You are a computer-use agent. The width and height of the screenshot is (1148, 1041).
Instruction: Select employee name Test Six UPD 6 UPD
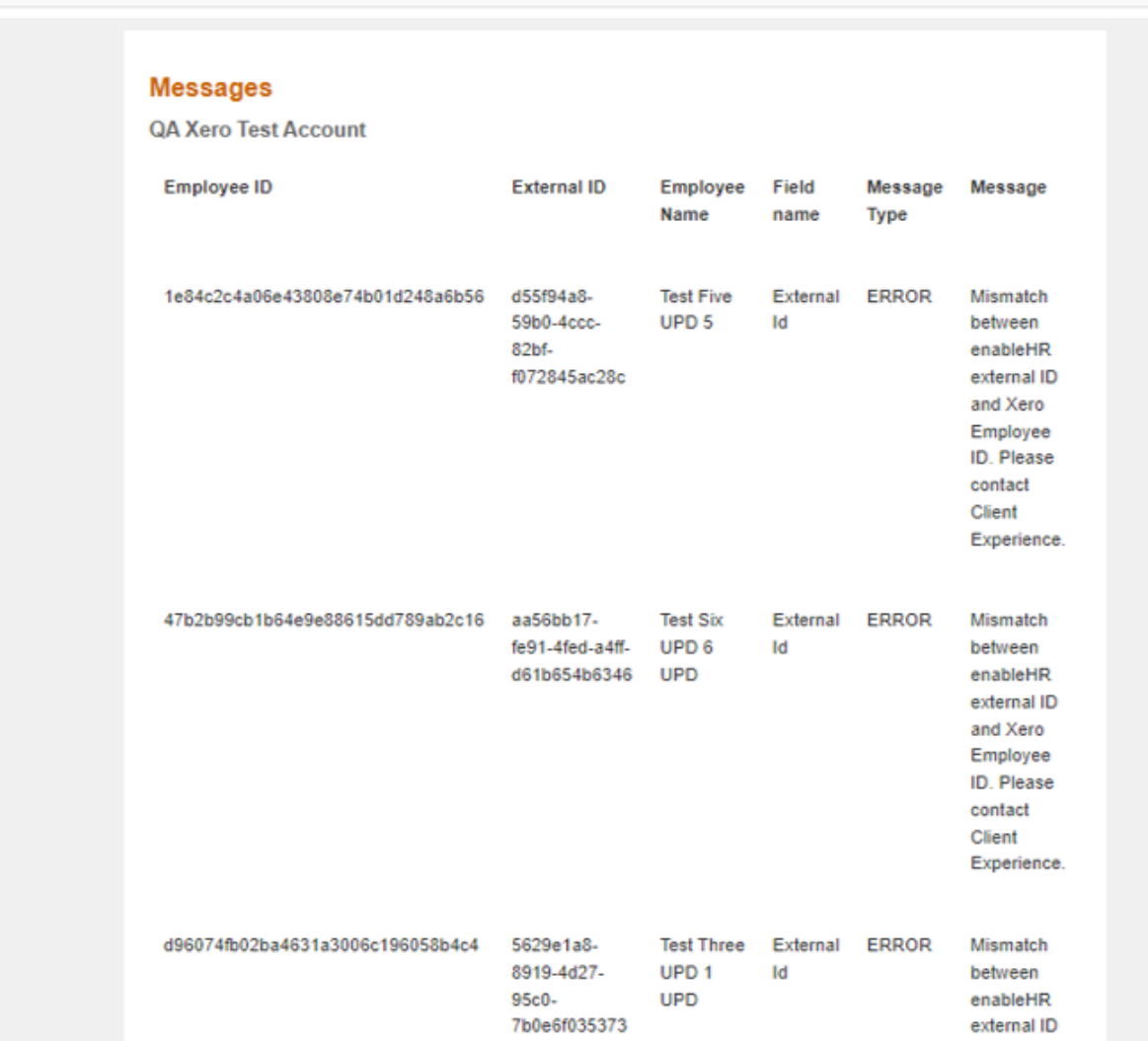[691, 647]
